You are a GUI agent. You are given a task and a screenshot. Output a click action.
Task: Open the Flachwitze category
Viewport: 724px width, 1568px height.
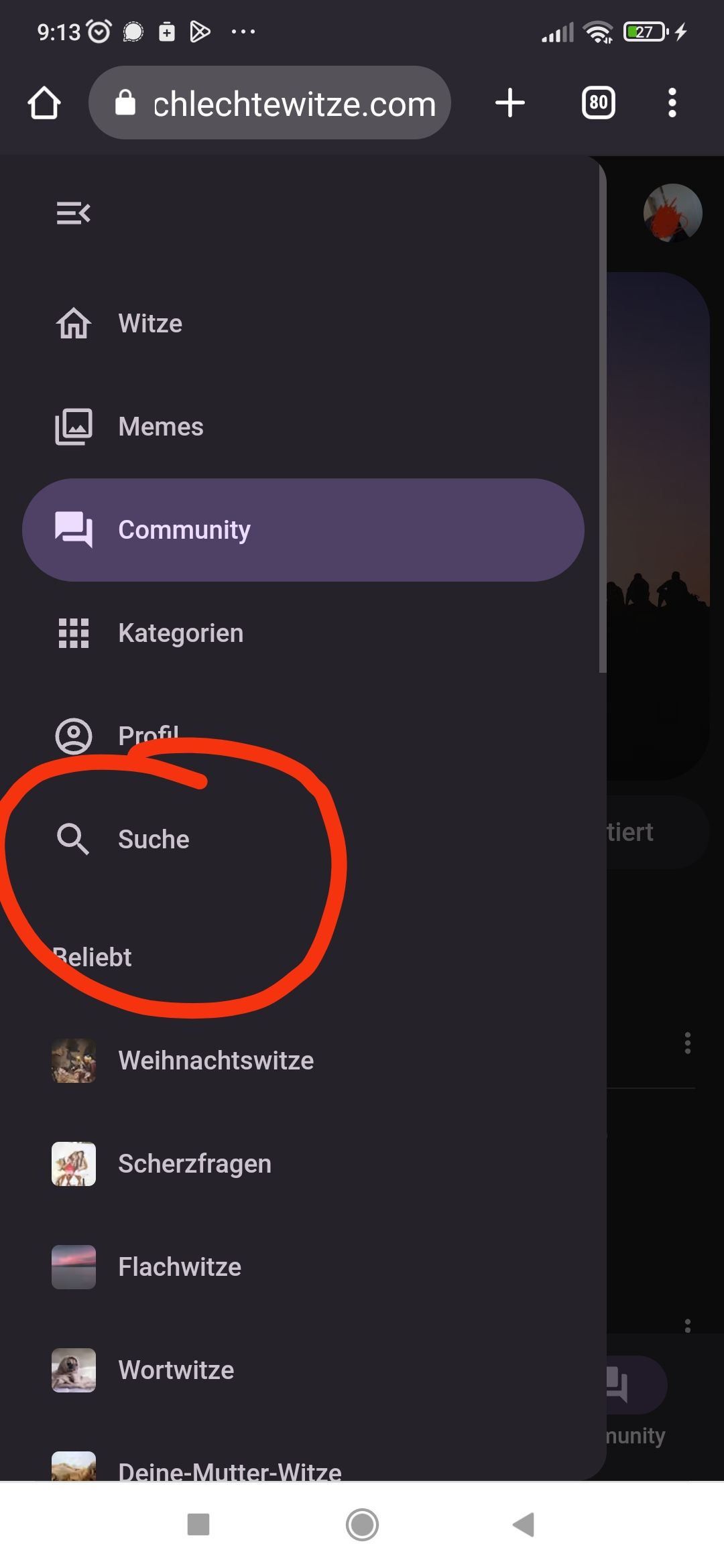(x=180, y=1267)
